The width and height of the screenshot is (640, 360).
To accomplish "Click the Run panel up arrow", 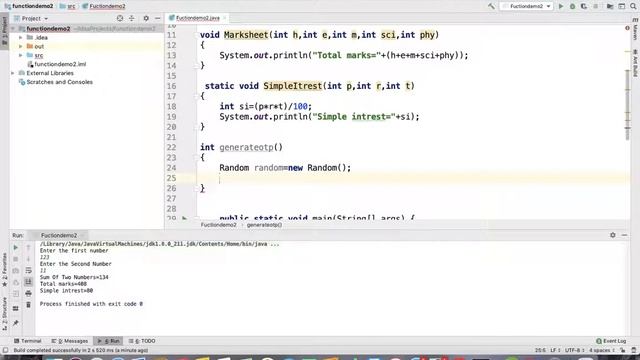I will (x=28, y=247).
